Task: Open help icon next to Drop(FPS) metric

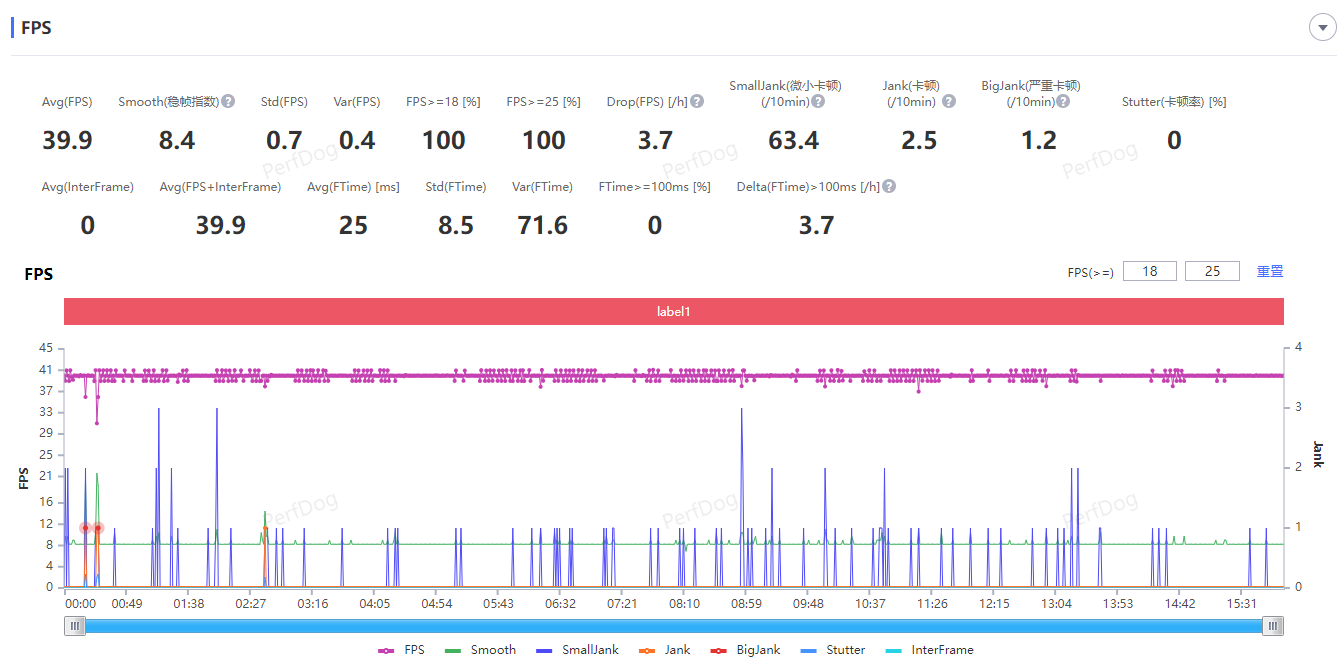Action: [697, 101]
